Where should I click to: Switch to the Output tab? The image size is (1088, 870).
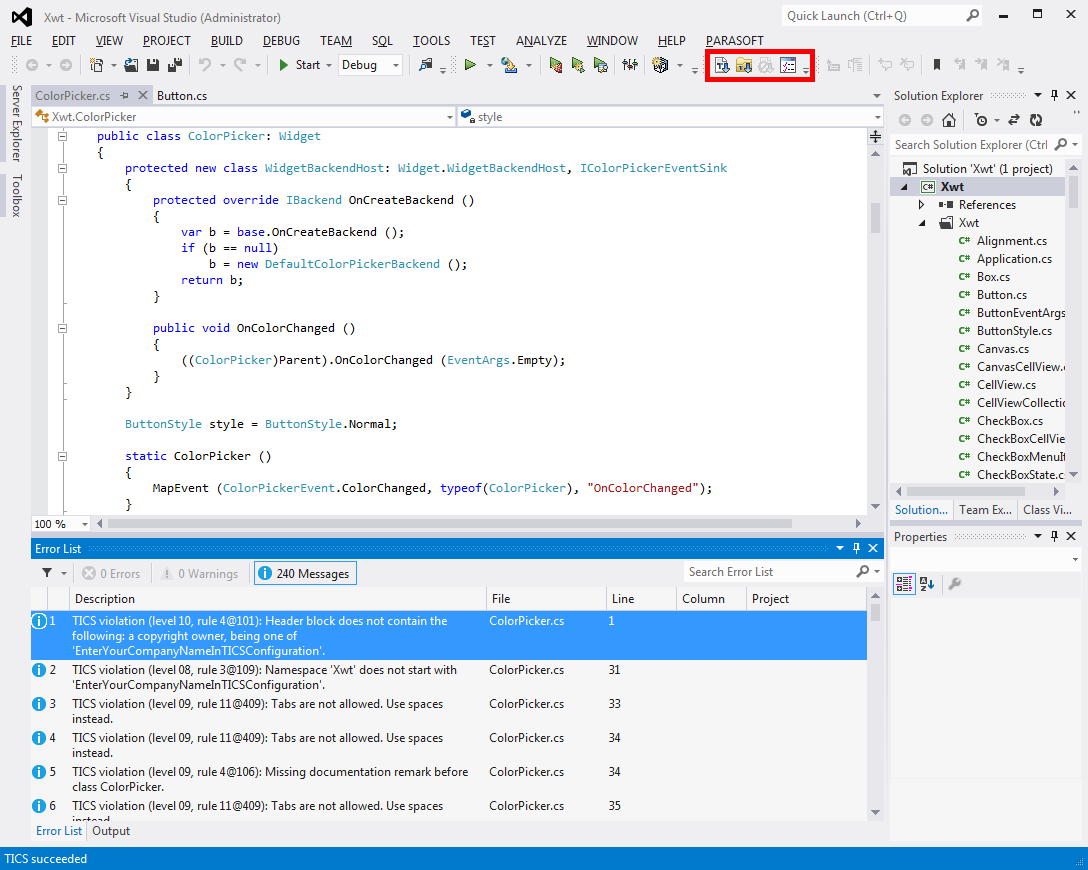111,831
